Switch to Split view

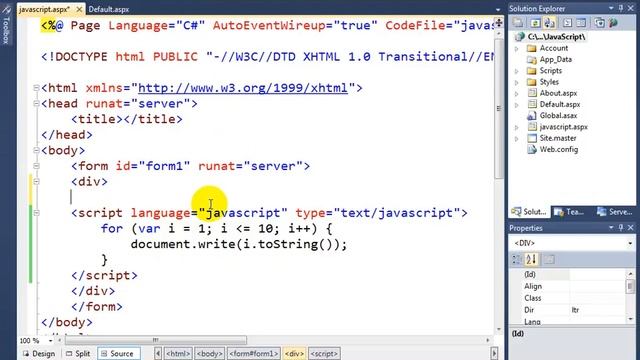[78, 353]
